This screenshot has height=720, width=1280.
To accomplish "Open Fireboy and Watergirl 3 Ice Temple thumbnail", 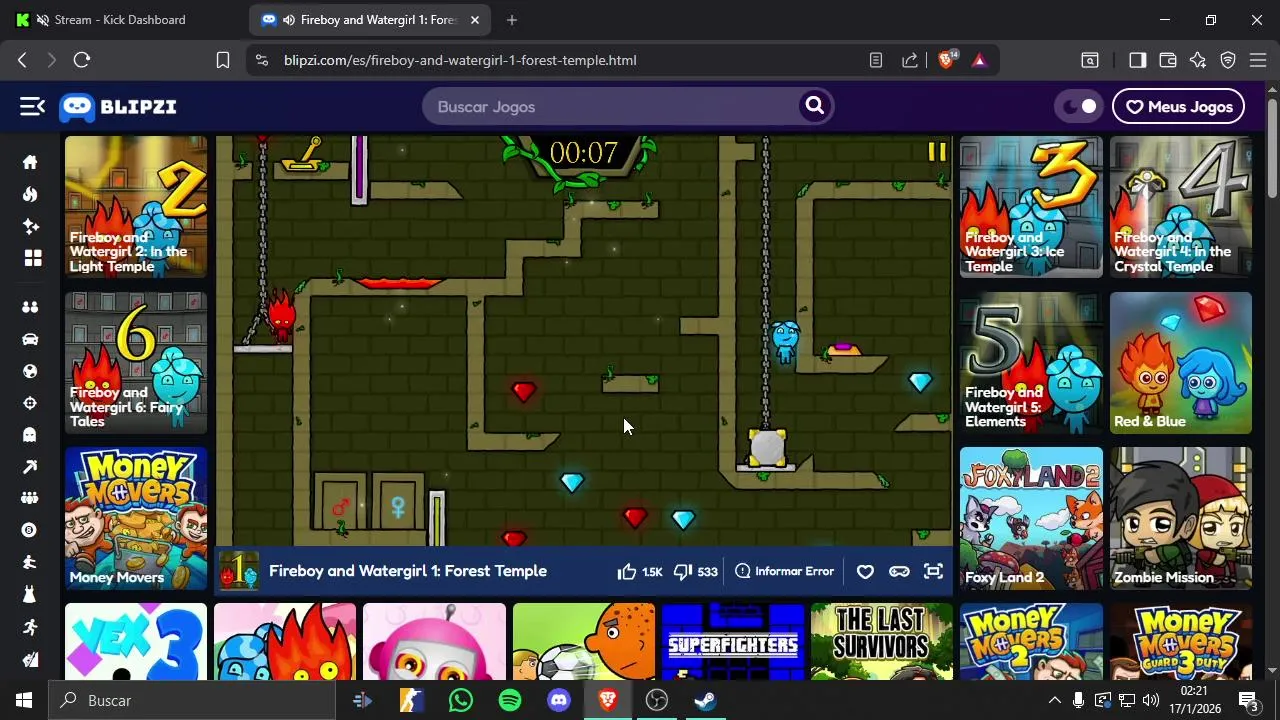I will pyautogui.click(x=1031, y=207).
